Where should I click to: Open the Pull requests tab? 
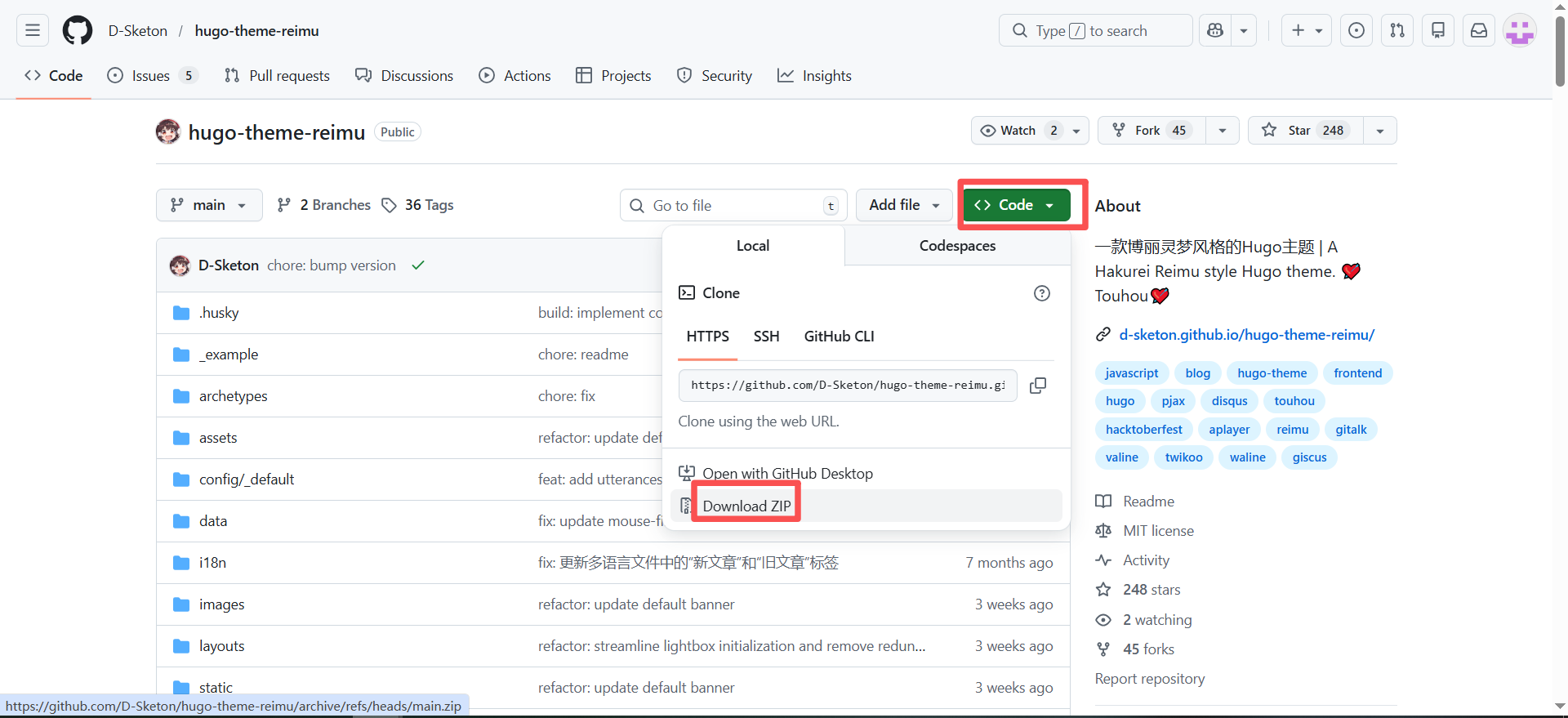tap(277, 76)
